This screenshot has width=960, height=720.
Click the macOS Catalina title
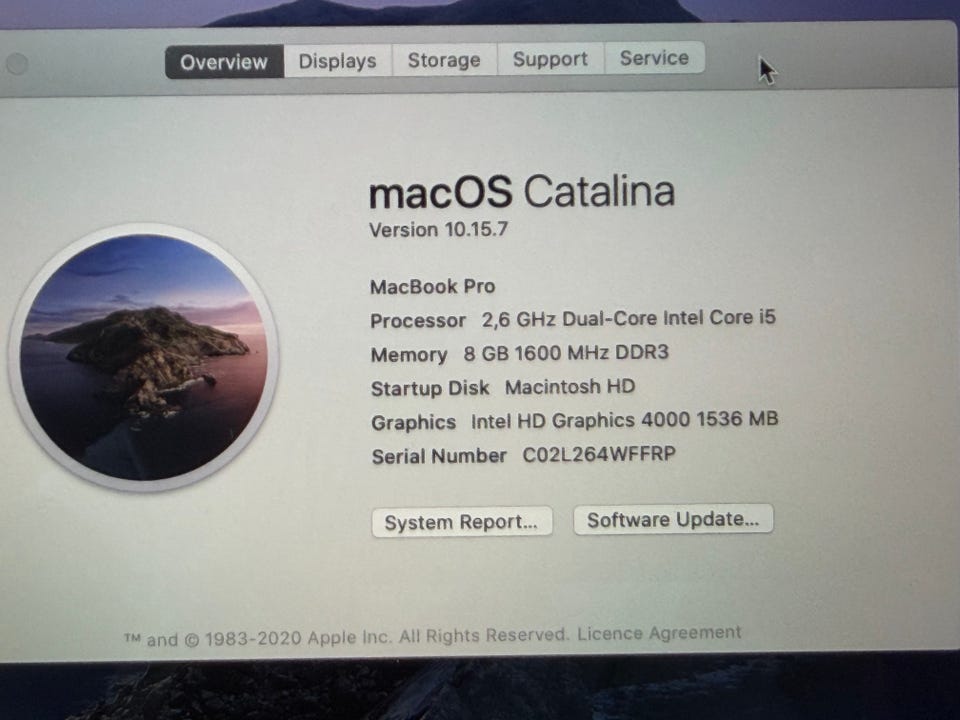(x=522, y=191)
